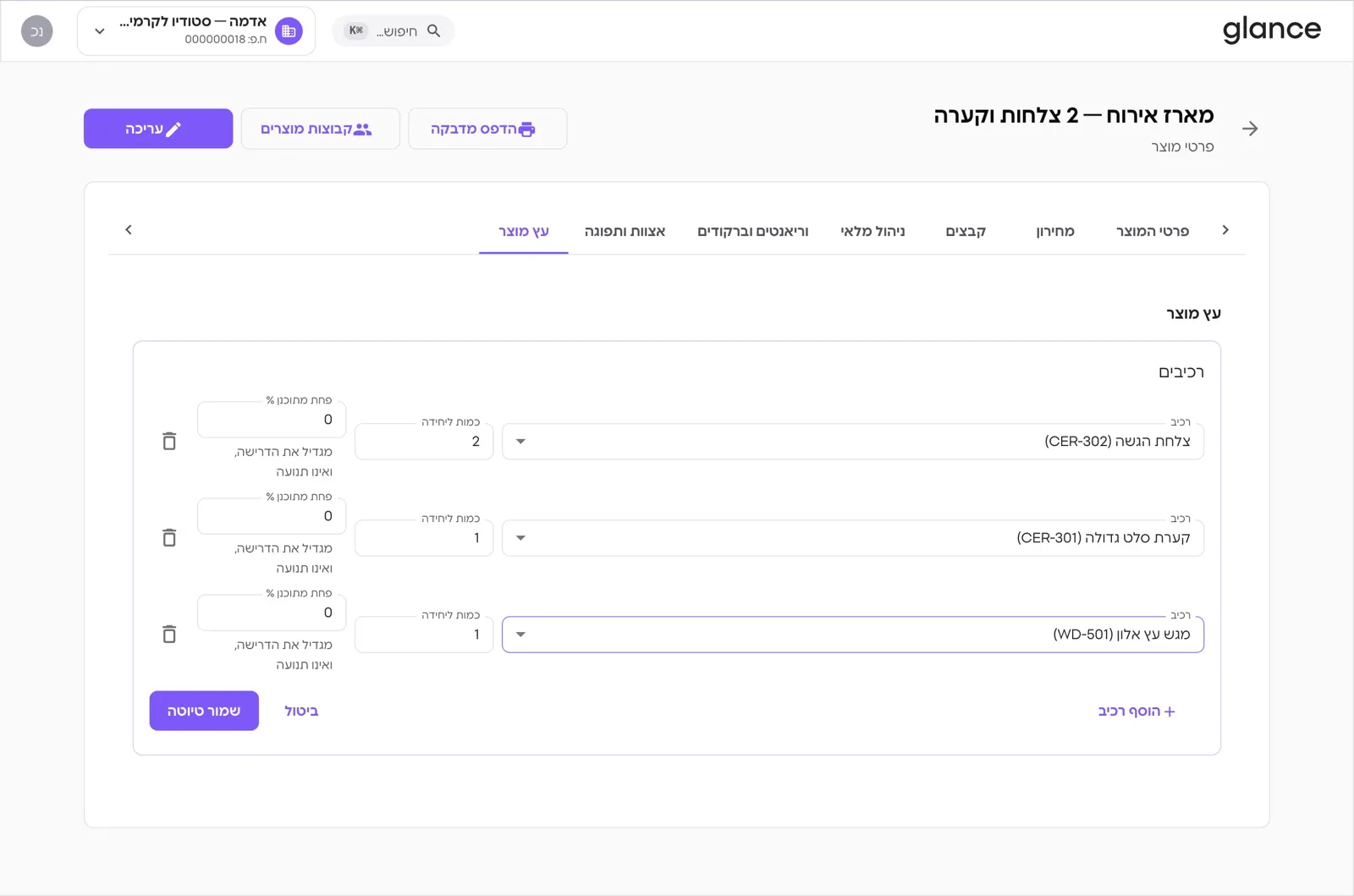
Task: Switch to מחירון tab
Action: (1054, 231)
